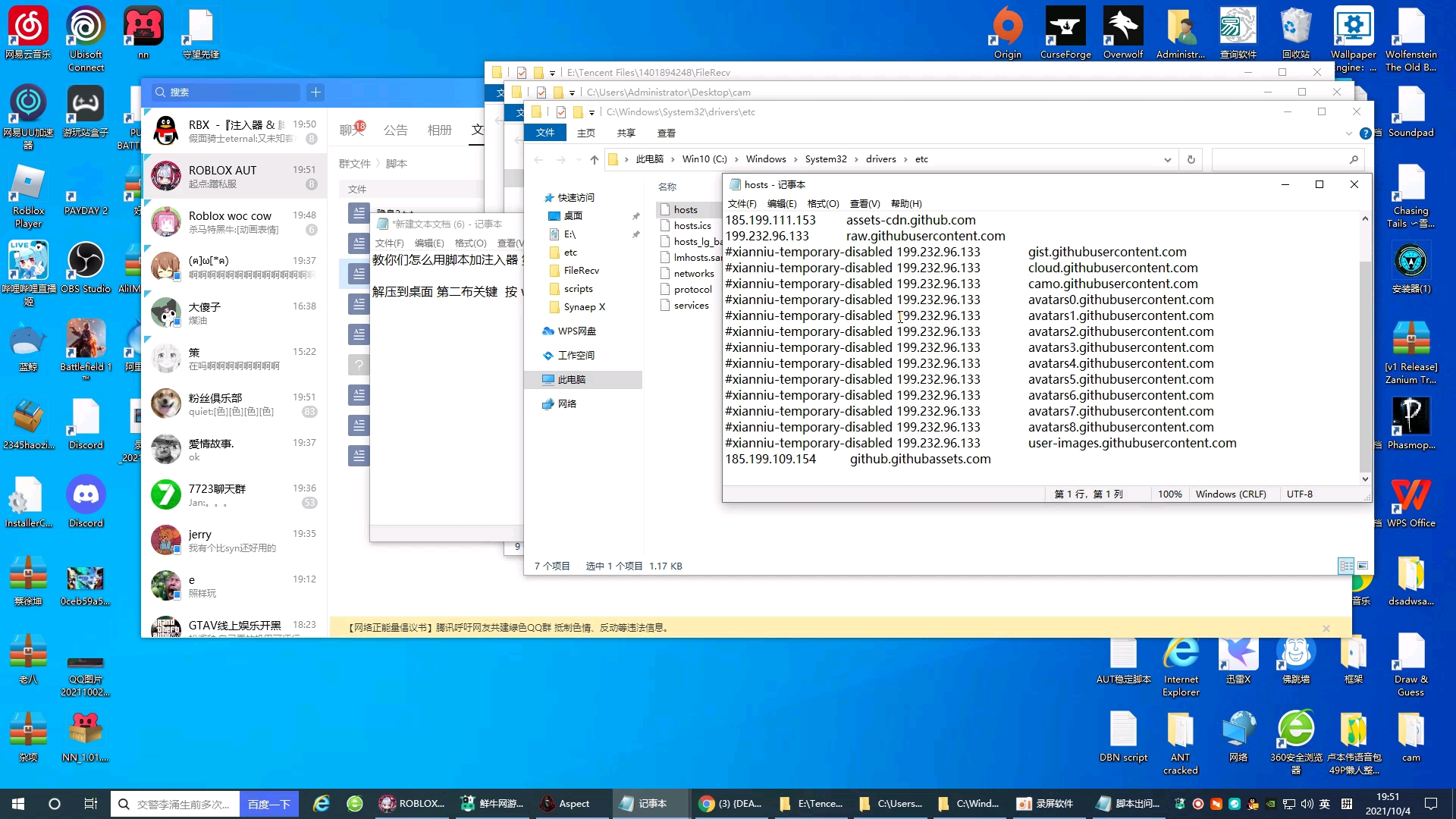Expand the ribbon chevron in the etc Explorer window
The height and width of the screenshot is (819, 1456).
pos(1348,133)
